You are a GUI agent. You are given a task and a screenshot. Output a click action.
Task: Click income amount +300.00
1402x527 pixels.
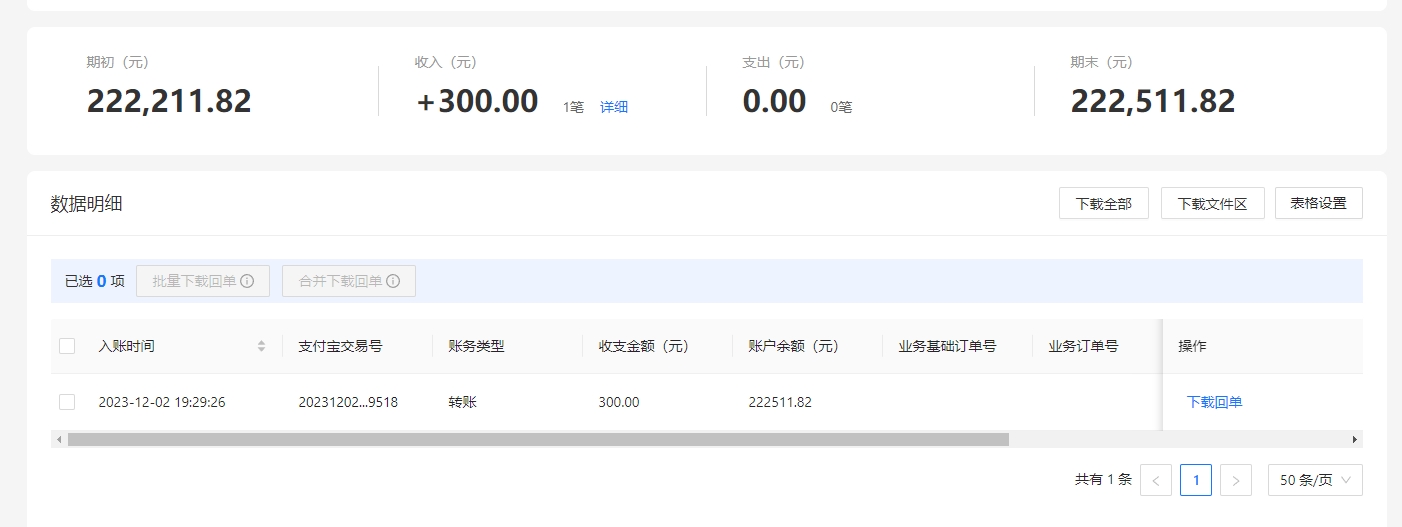477,101
